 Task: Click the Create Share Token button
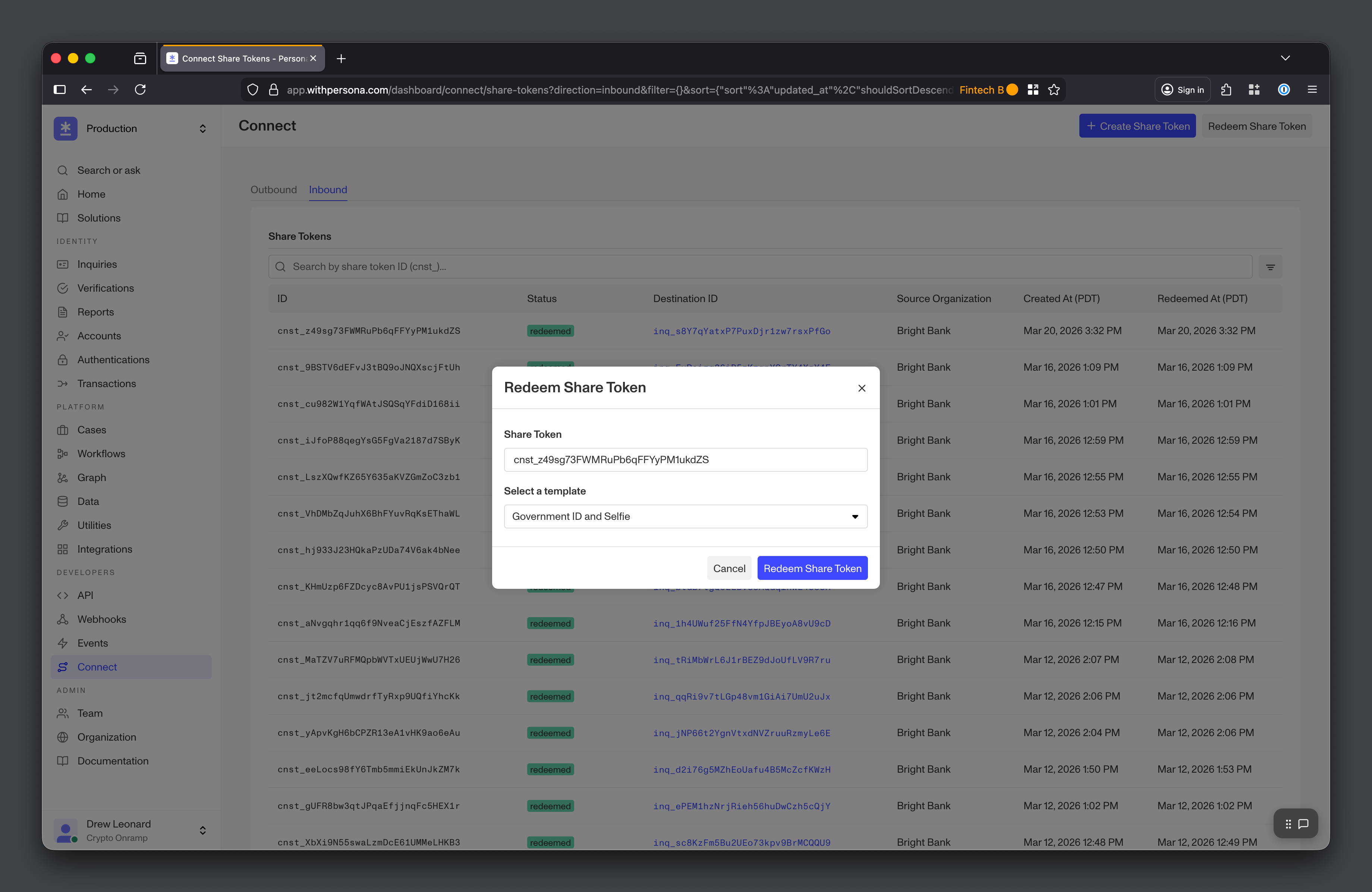[1137, 126]
